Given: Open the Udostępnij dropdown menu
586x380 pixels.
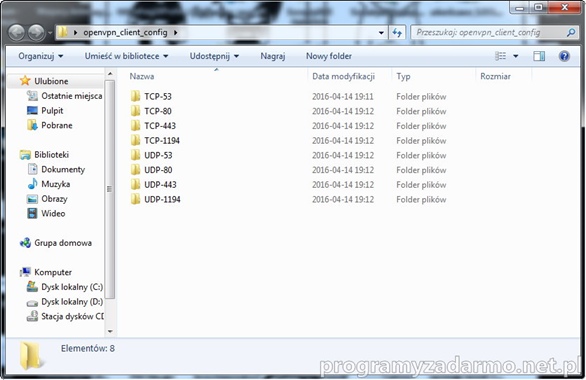Looking at the screenshot, I should (214, 56).
